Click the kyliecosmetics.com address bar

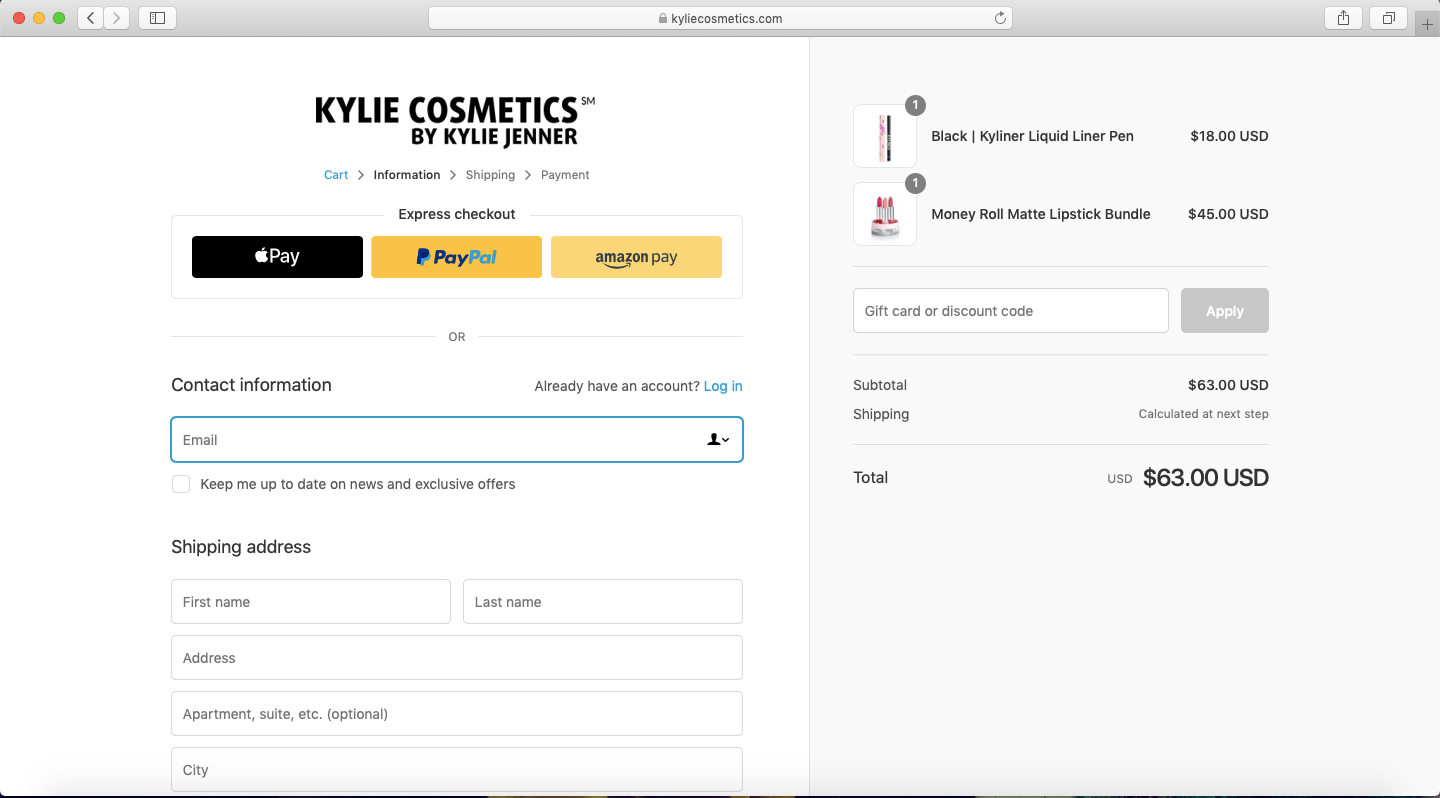(720, 18)
